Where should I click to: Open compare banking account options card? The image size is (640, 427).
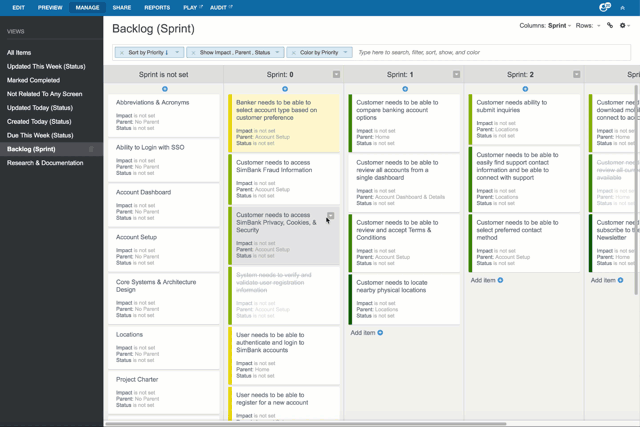click(404, 123)
